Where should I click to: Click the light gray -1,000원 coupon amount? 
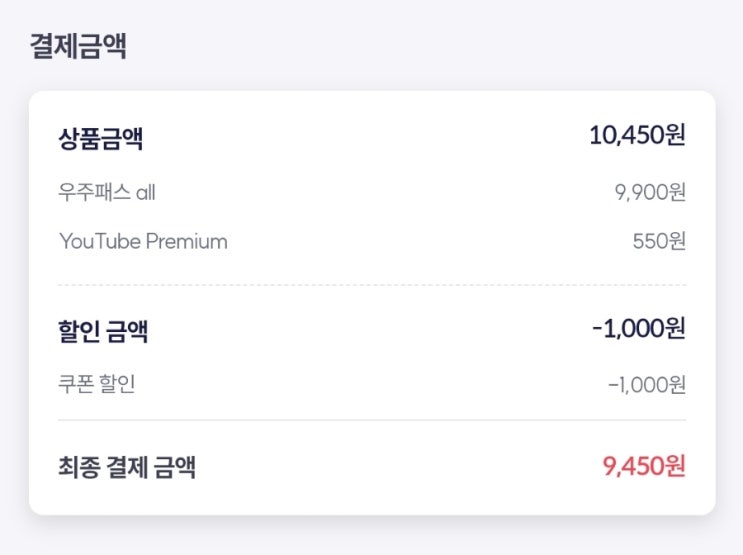pos(646,384)
